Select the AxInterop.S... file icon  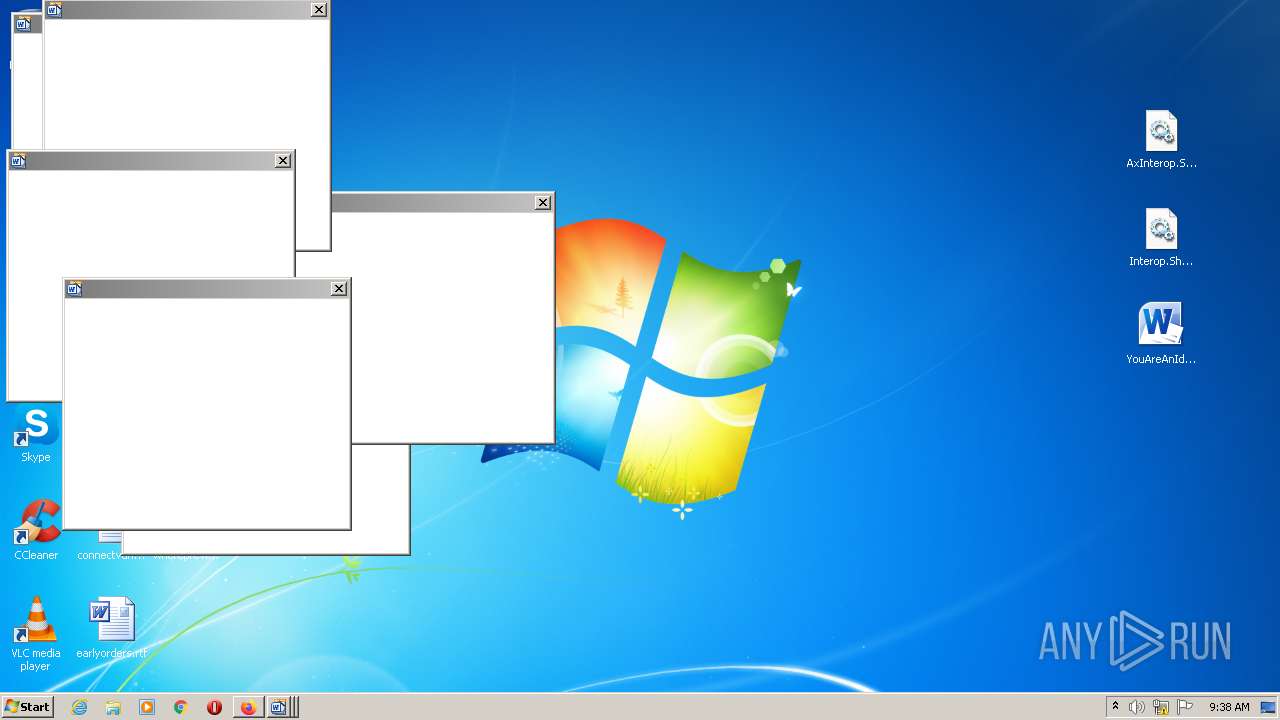(1161, 139)
